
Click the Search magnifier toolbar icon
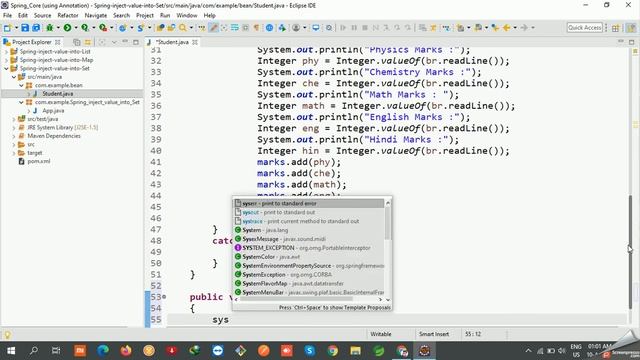(182, 28)
